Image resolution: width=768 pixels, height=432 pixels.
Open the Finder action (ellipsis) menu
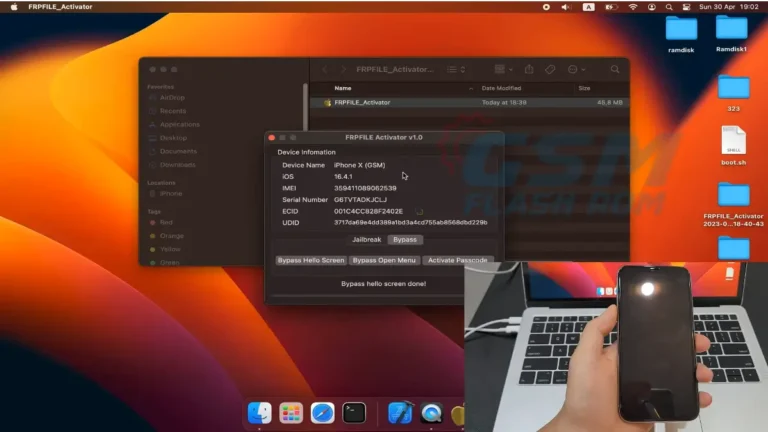tap(576, 70)
